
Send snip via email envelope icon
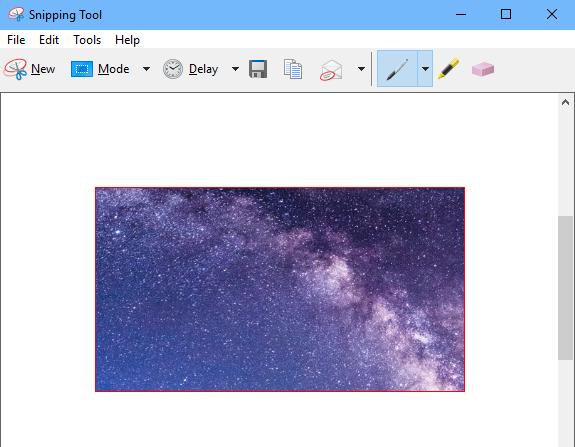point(331,70)
